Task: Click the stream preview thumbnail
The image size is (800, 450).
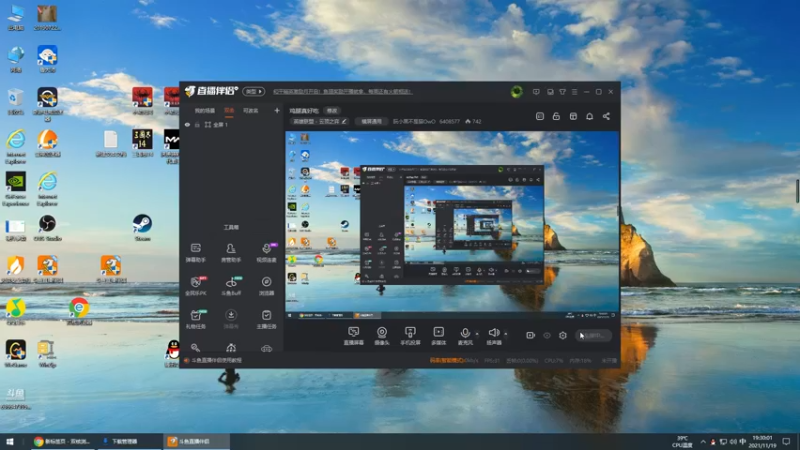Action: [x=452, y=225]
